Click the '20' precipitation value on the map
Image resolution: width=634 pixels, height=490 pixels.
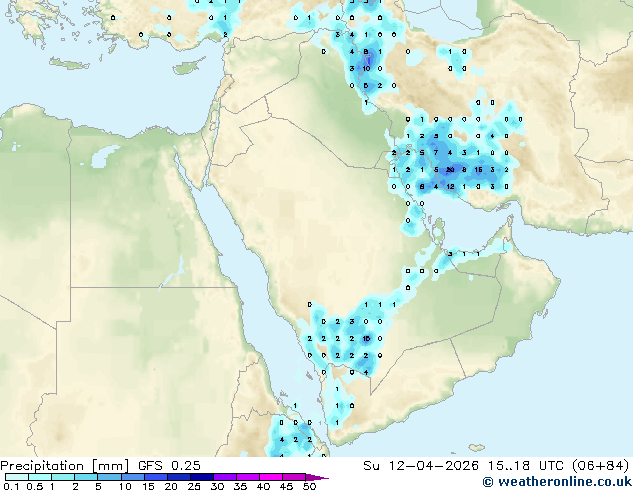[x=450, y=170]
